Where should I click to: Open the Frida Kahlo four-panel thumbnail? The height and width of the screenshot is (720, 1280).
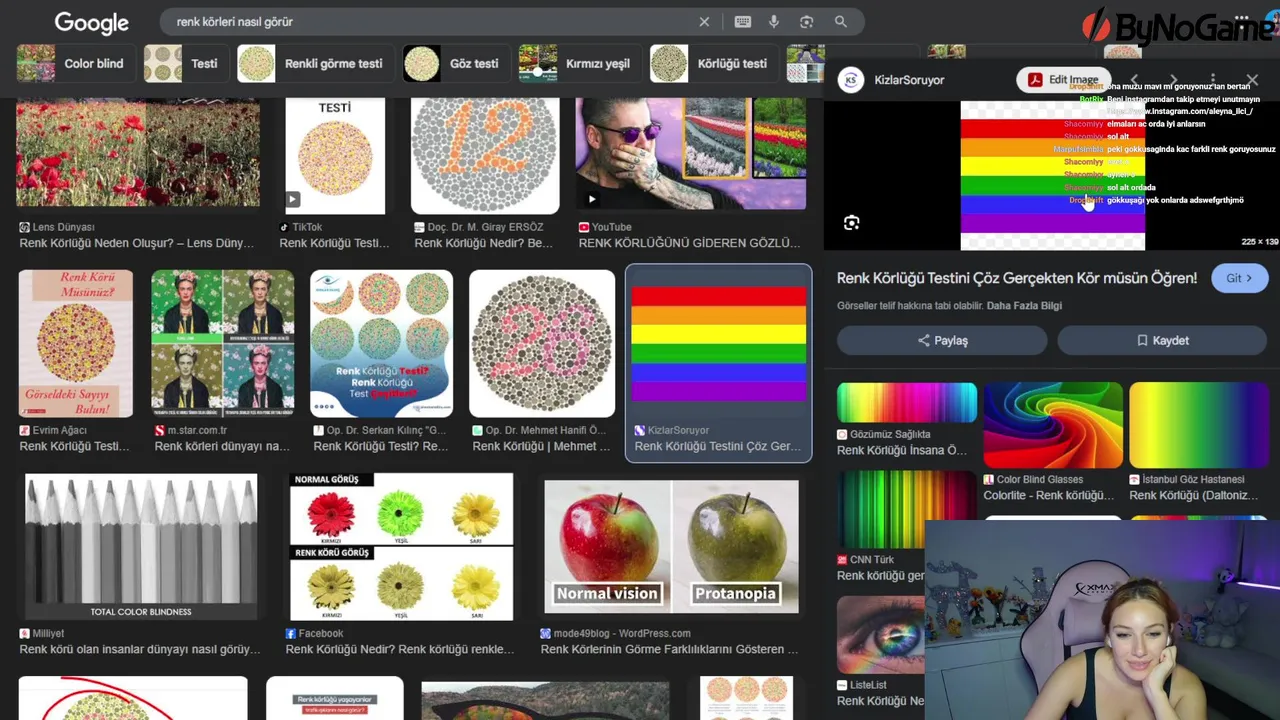tap(223, 343)
